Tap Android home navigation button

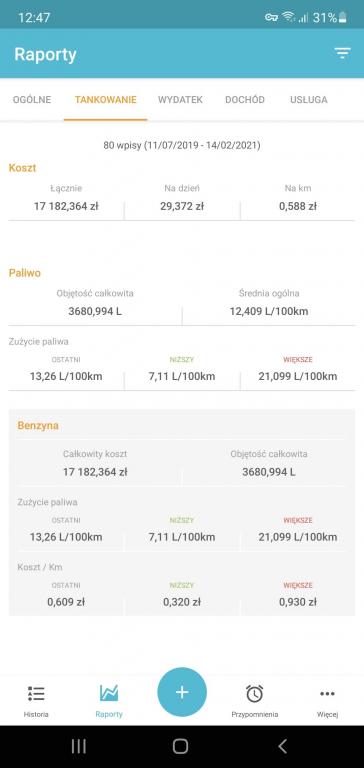[x=181, y=746]
